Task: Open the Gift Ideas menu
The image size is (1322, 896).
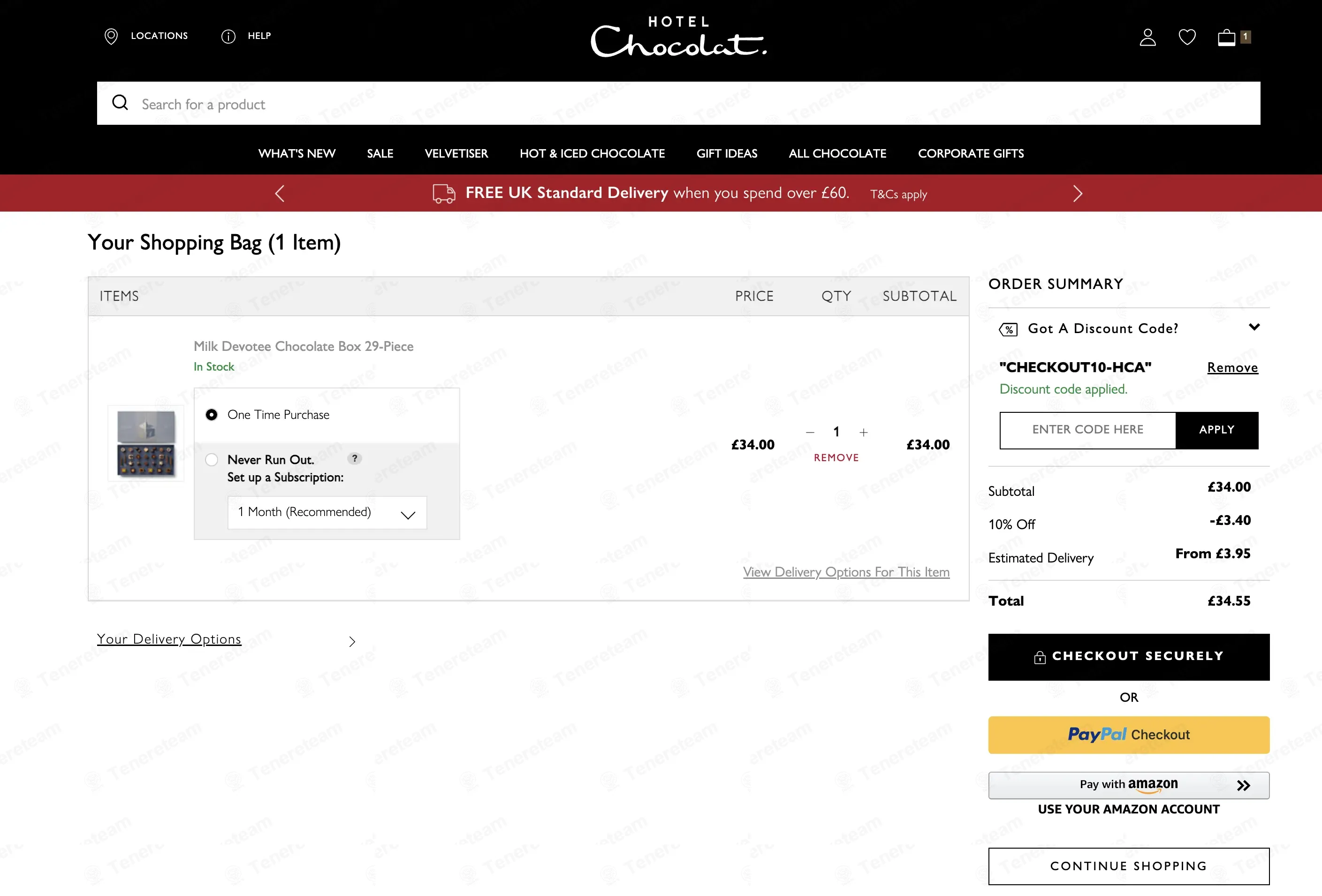Action: [x=727, y=153]
